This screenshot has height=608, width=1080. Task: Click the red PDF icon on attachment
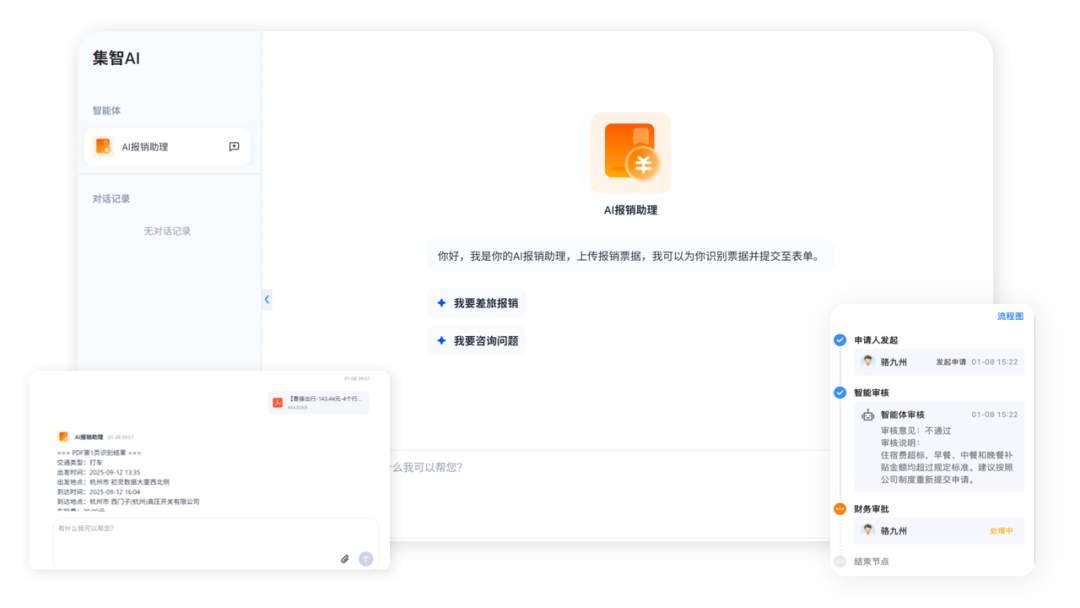(278, 403)
